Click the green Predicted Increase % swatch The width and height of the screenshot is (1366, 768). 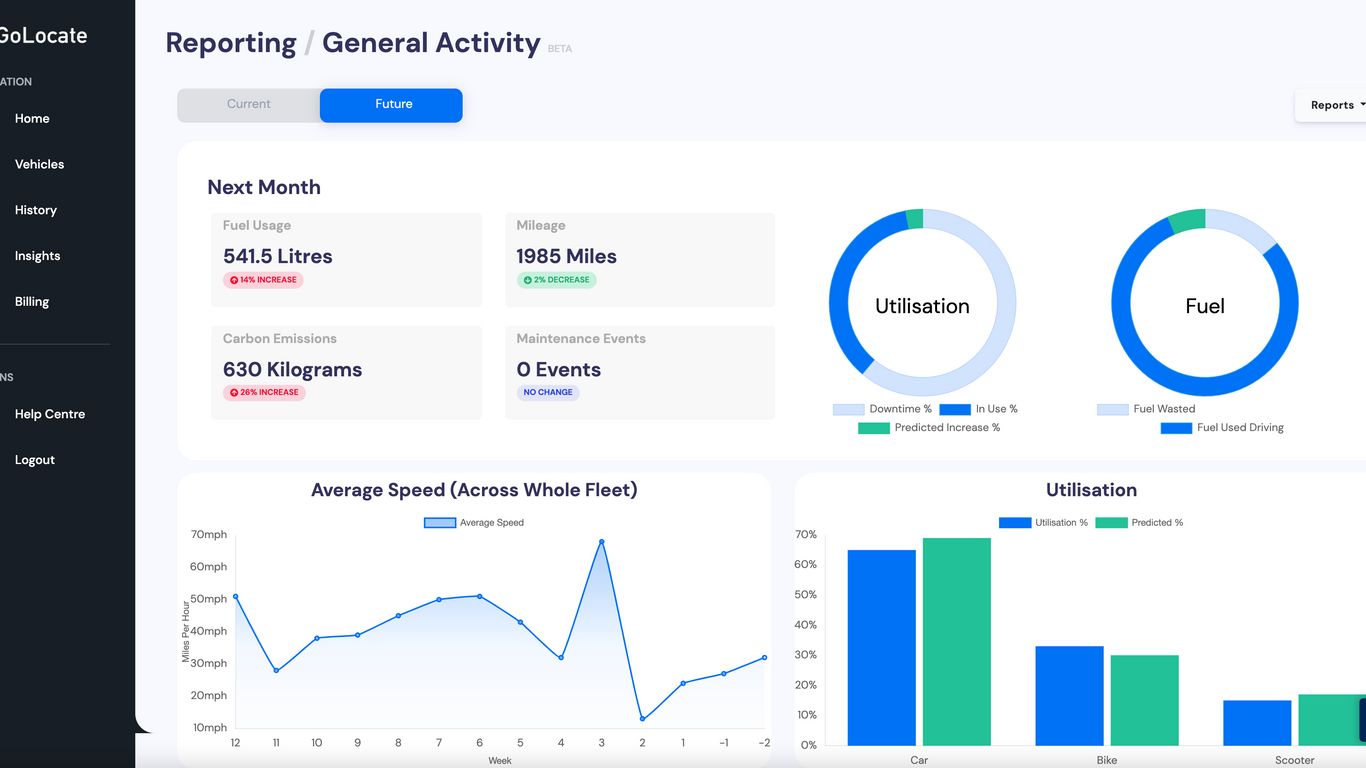(873, 428)
